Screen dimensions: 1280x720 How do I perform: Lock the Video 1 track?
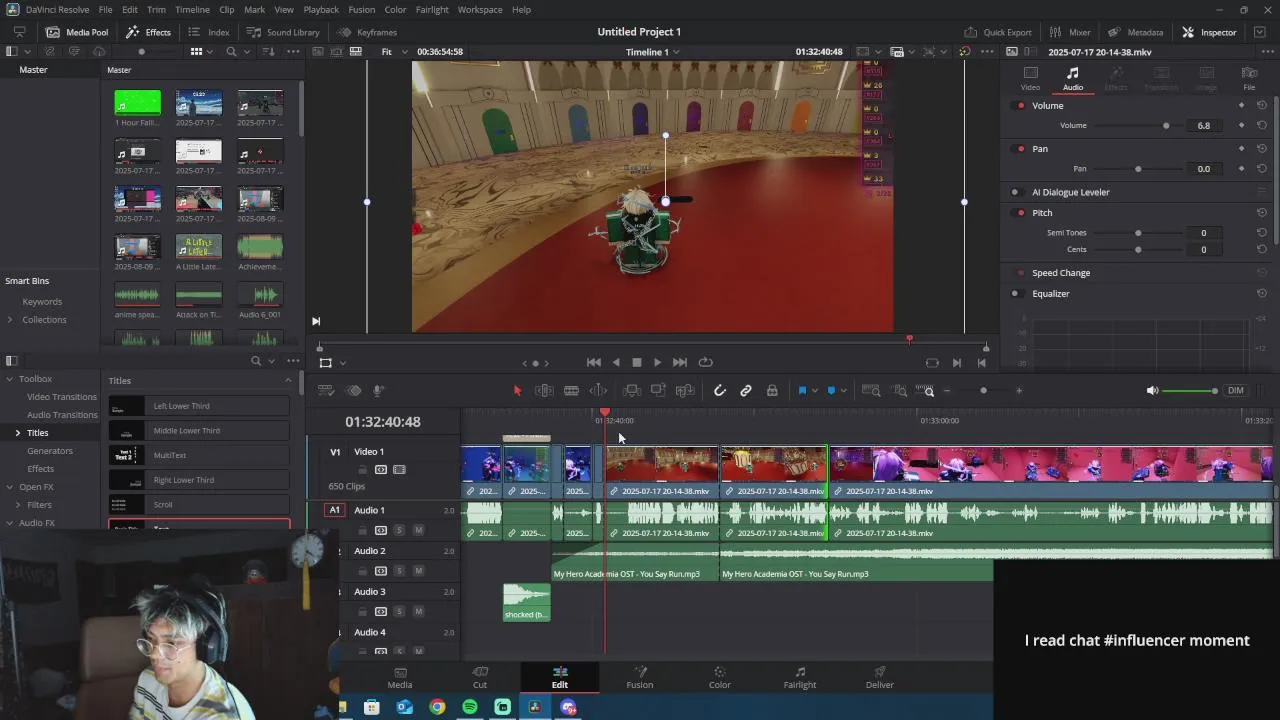point(362,470)
